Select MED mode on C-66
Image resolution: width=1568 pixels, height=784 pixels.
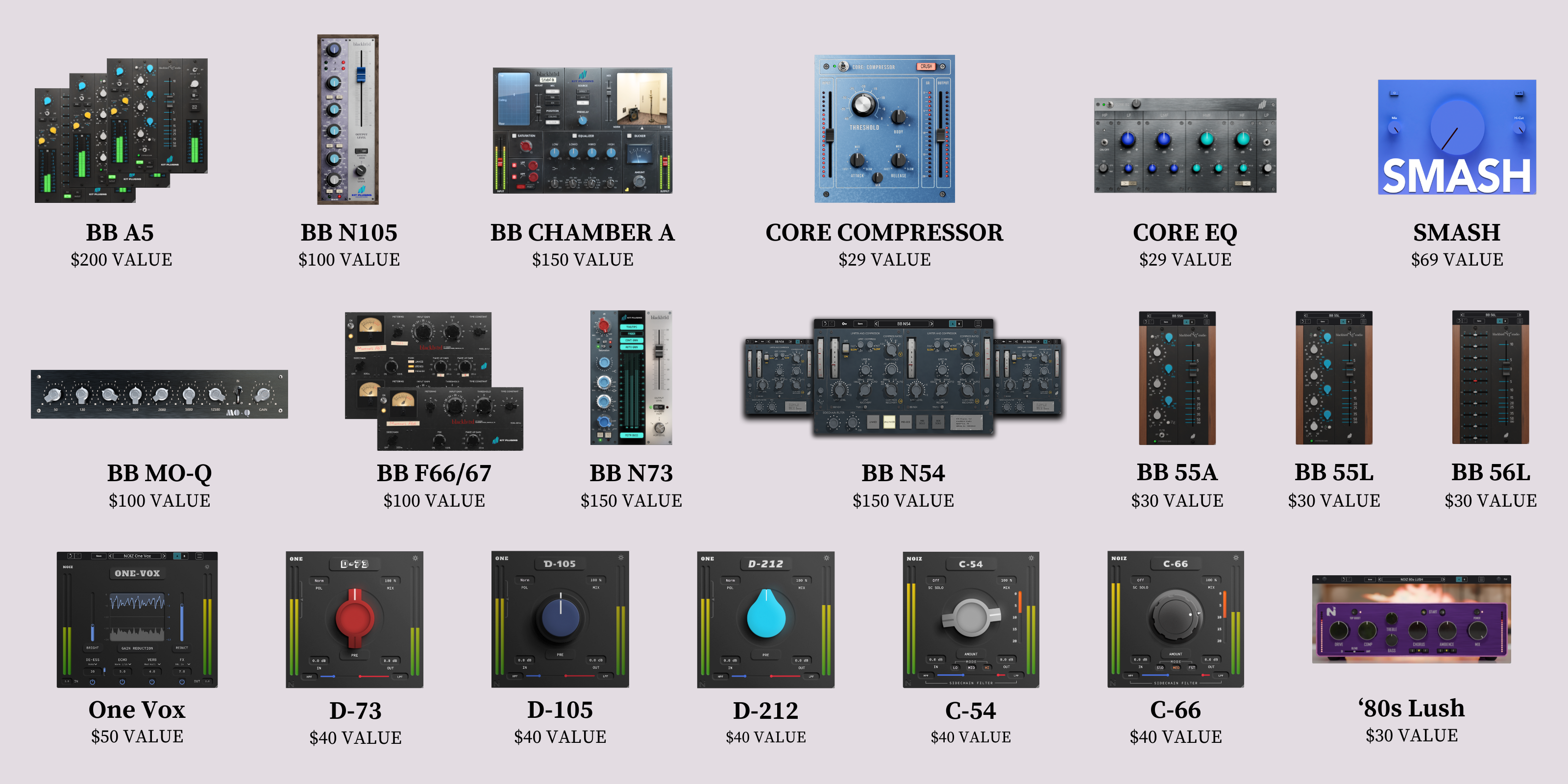click(x=1176, y=667)
